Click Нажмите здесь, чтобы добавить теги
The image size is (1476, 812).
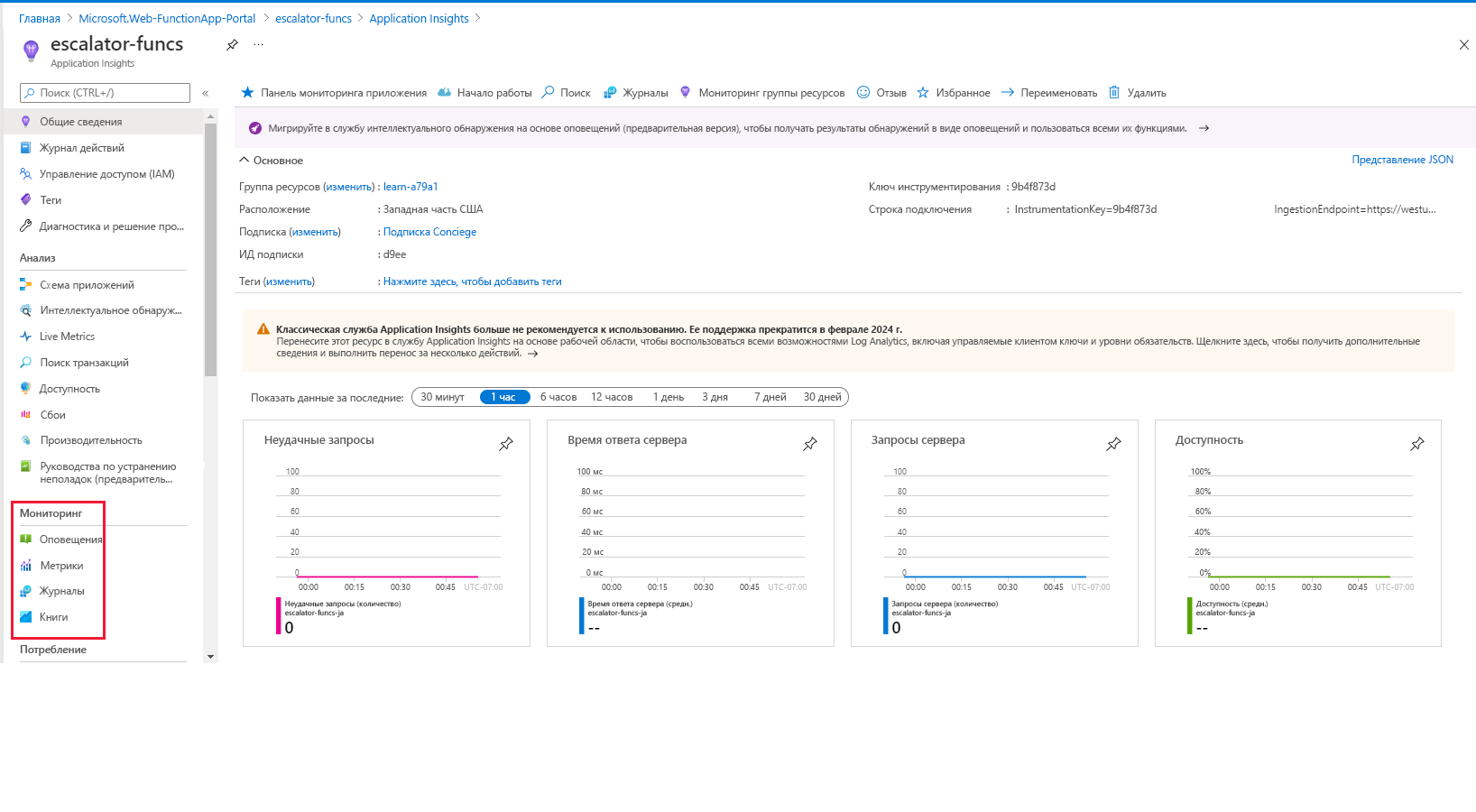tap(472, 281)
